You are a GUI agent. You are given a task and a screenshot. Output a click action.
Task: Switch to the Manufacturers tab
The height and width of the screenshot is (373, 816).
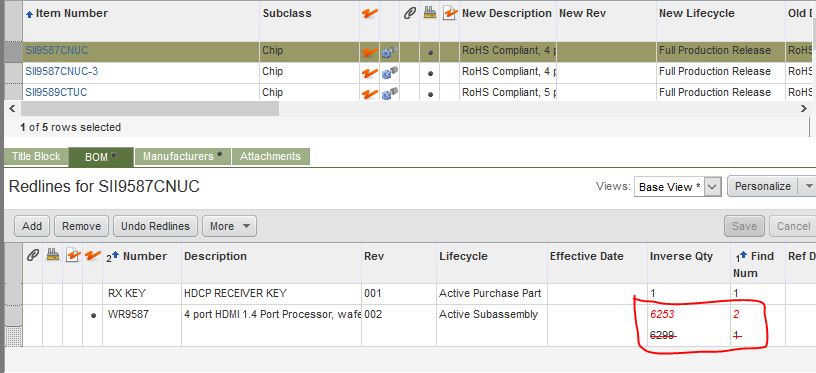pos(183,156)
